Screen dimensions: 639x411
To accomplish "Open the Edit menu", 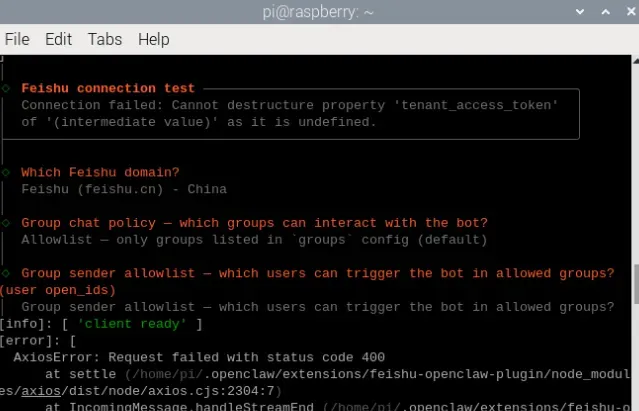I will coord(58,39).
